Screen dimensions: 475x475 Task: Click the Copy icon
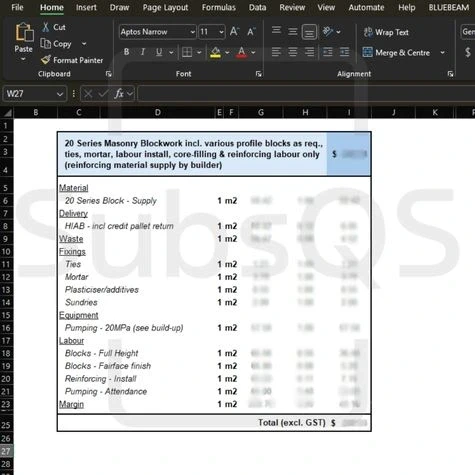[x=45, y=43]
